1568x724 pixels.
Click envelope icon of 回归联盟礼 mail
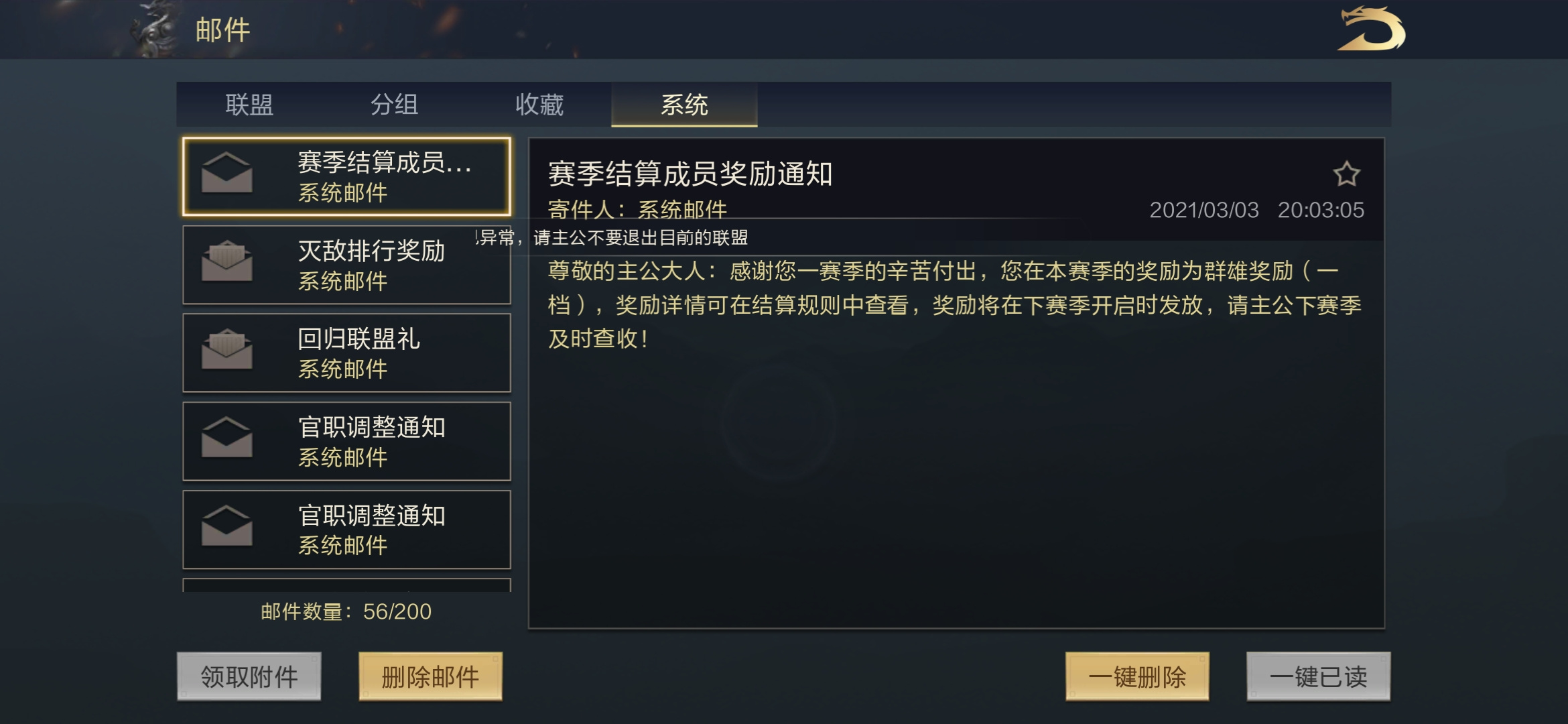coord(227,349)
